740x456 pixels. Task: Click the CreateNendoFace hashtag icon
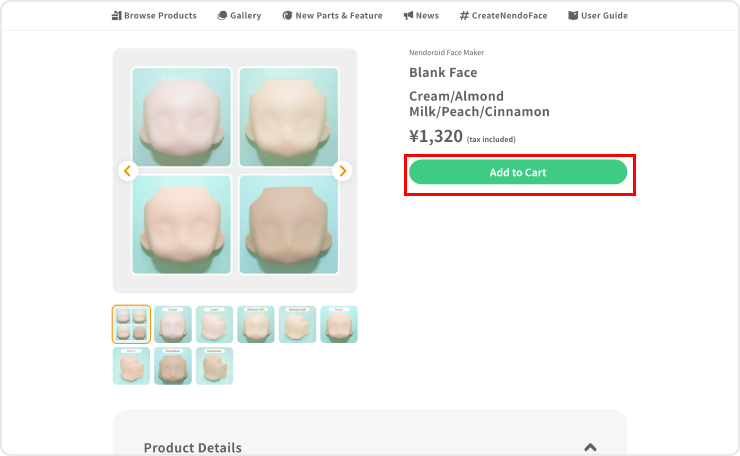(x=464, y=16)
